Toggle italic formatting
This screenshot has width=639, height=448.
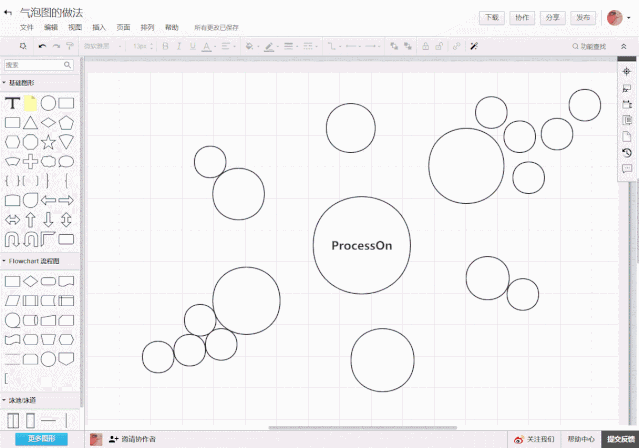(x=179, y=46)
